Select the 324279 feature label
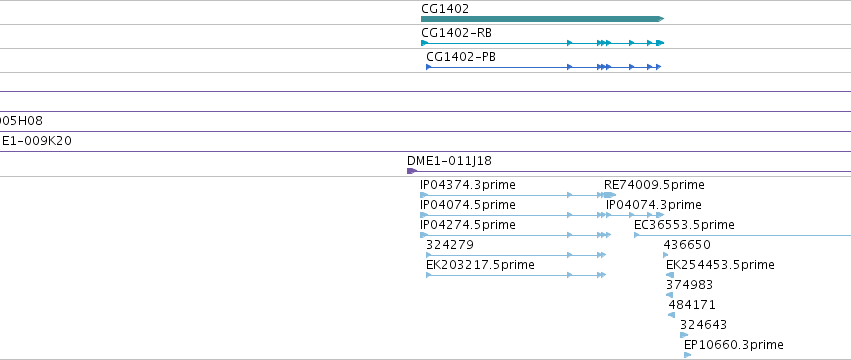The image size is (851, 360). pyautogui.click(x=450, y=245)
